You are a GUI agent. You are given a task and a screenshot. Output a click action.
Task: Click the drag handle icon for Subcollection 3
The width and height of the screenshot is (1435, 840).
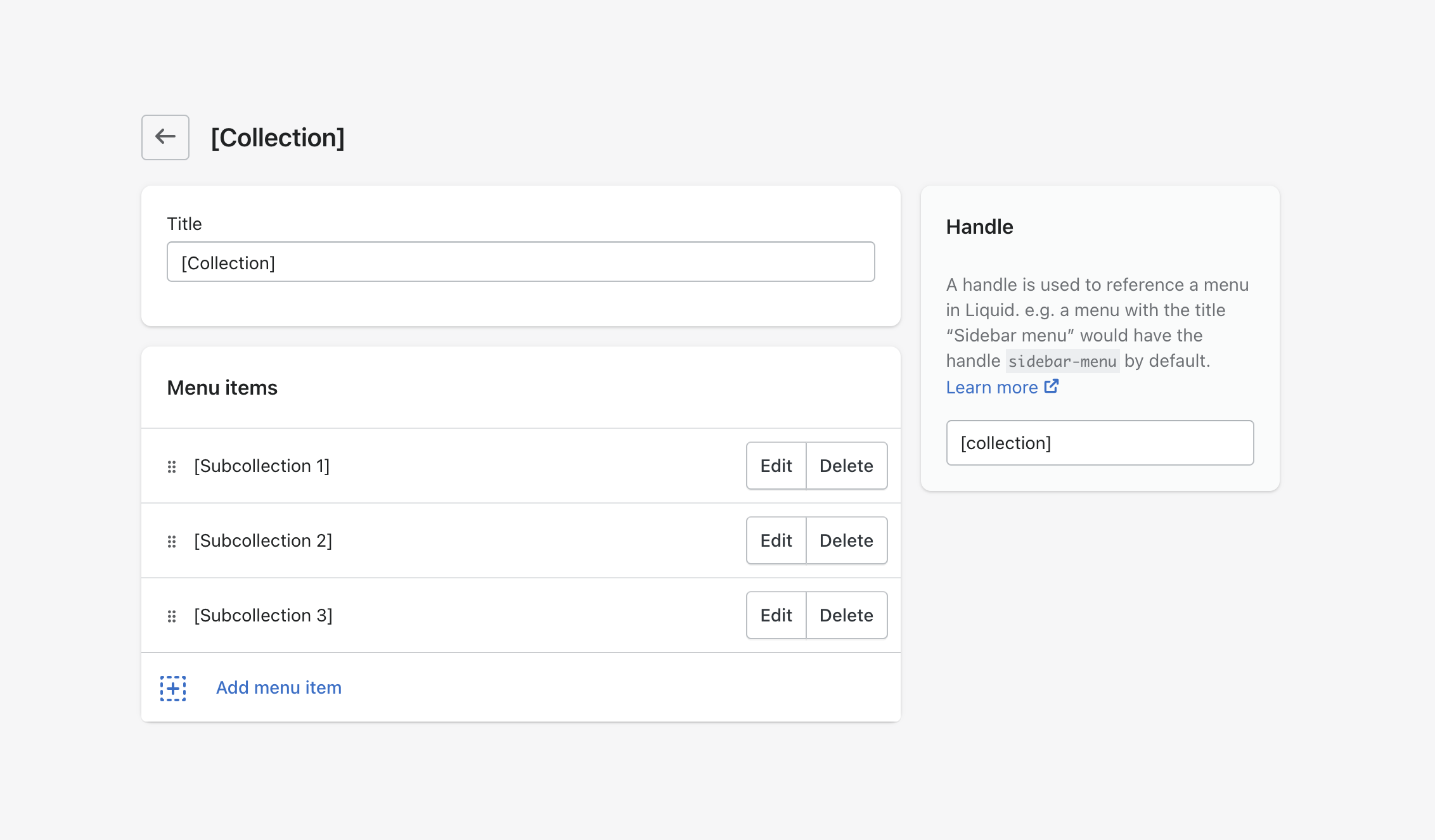pos(172,615)
